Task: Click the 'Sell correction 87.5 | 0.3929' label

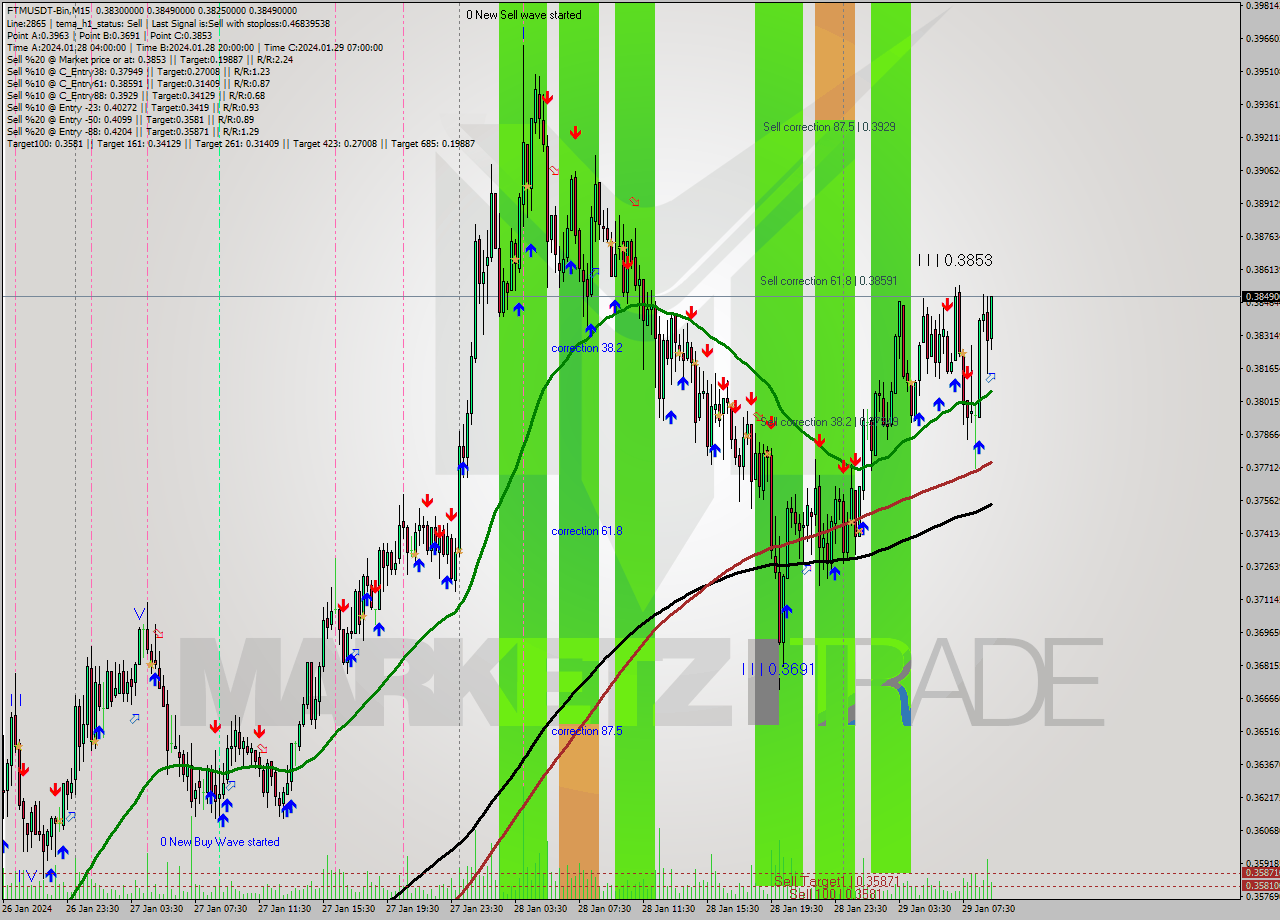Action: (829, 127)
